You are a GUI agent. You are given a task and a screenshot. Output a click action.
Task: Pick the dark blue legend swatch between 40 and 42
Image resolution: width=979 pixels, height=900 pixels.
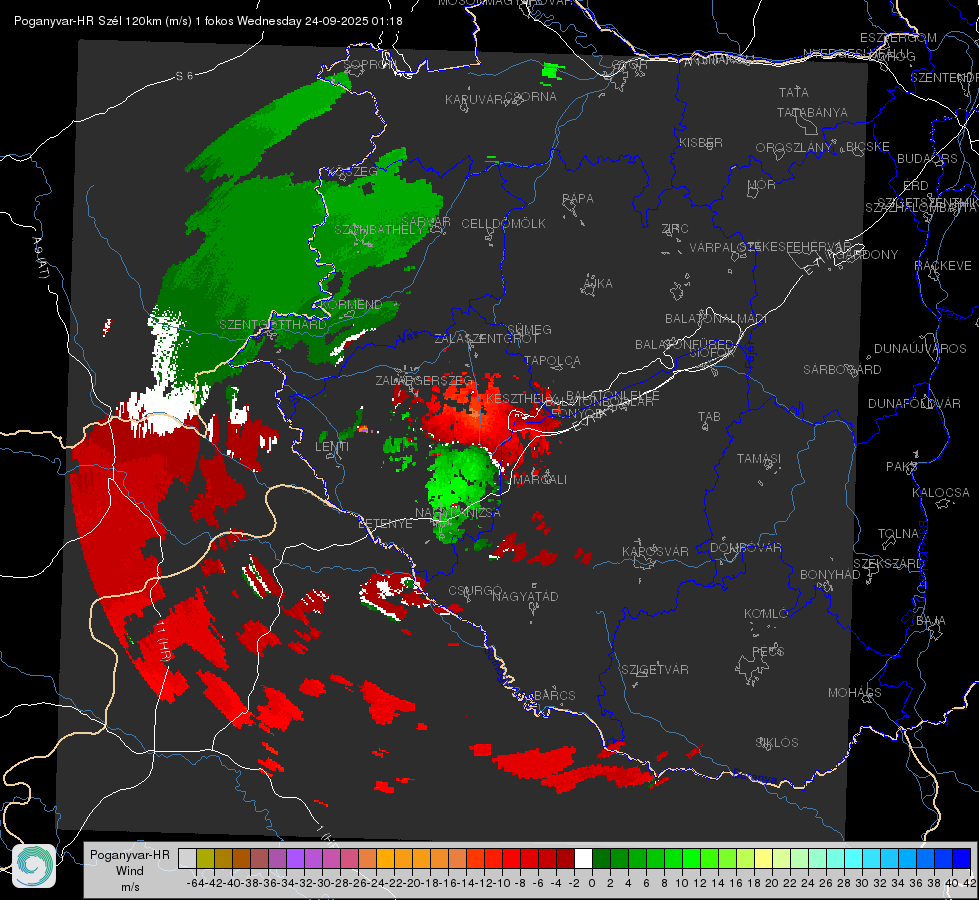tap(962, 858)
